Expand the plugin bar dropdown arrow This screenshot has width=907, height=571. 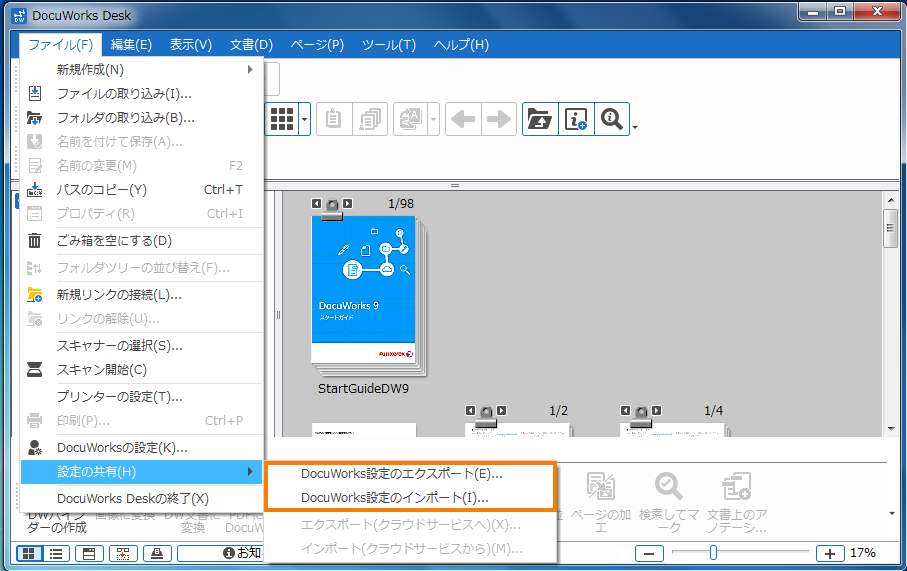pyautogui.click(x=891, y=513)
